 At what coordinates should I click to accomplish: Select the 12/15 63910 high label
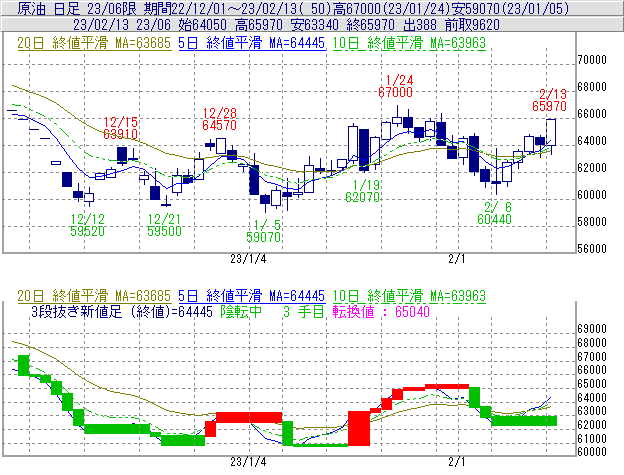point(121,128)
